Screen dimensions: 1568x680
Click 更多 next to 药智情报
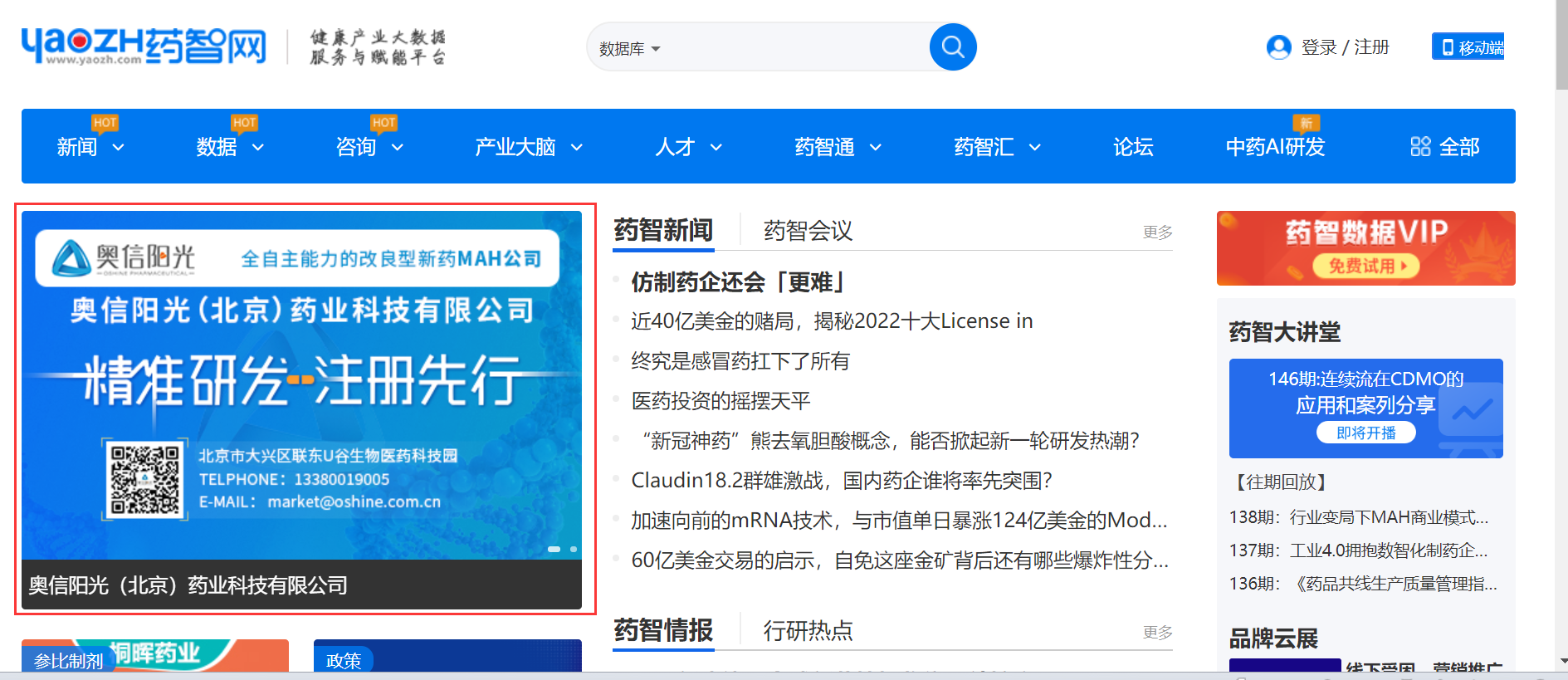tap(1157, 633)
